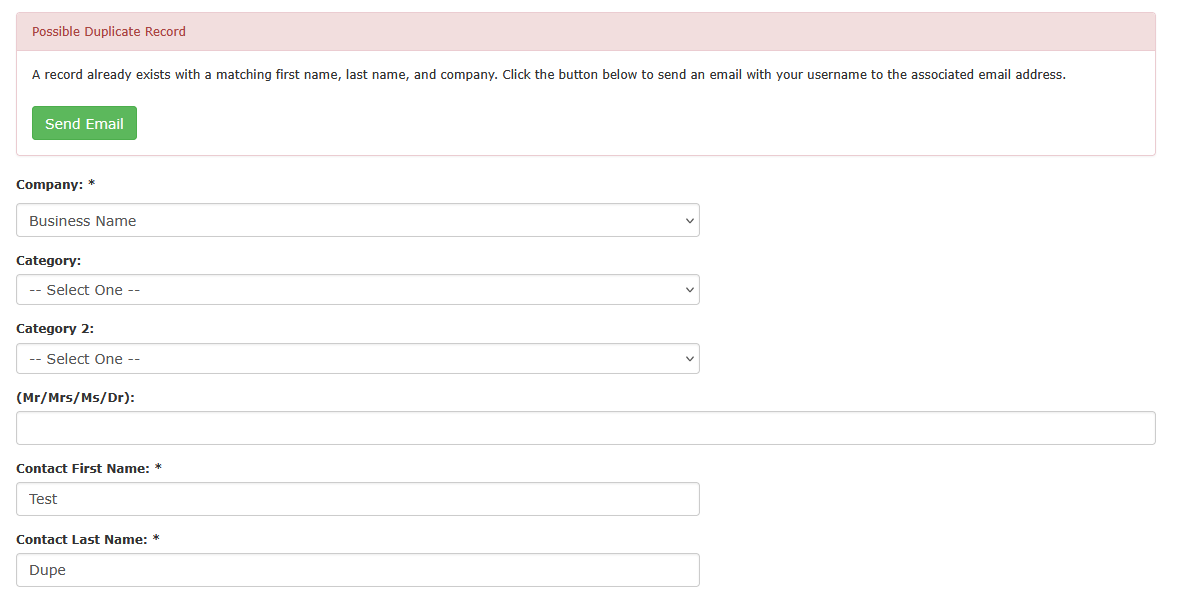This screenshot has height=591, width=1178.
Task: Click the green Send Email action
Action: pos(84,122)
